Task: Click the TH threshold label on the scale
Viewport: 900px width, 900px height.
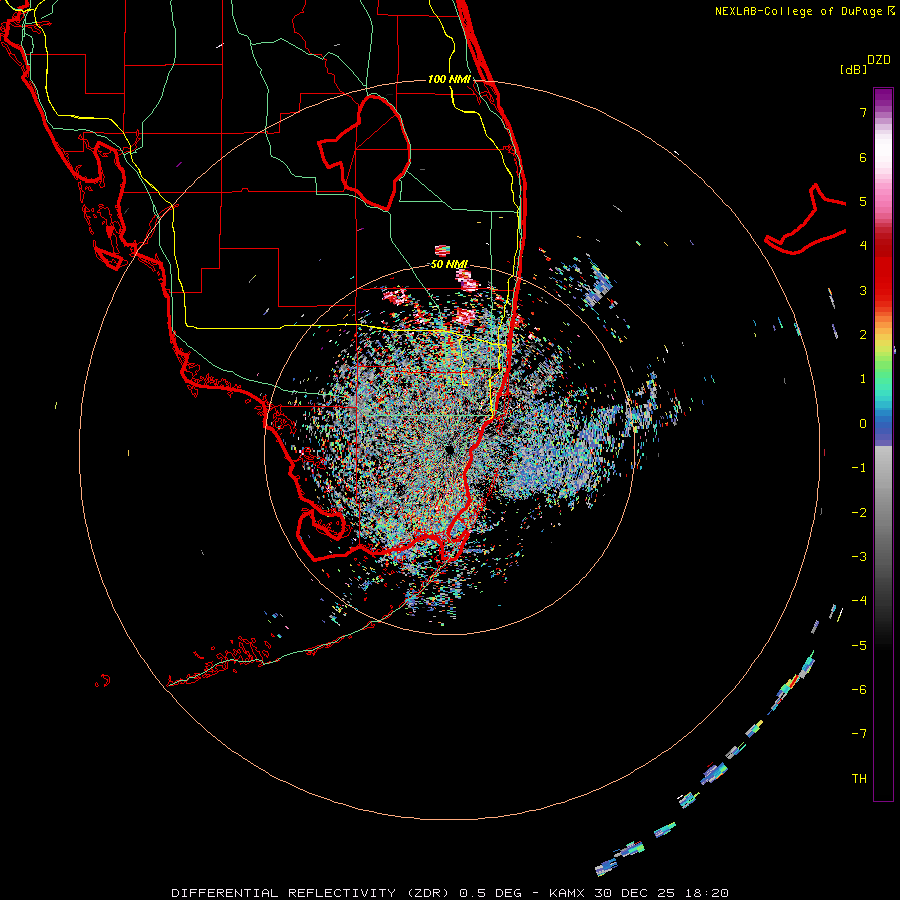Action: 859,779
